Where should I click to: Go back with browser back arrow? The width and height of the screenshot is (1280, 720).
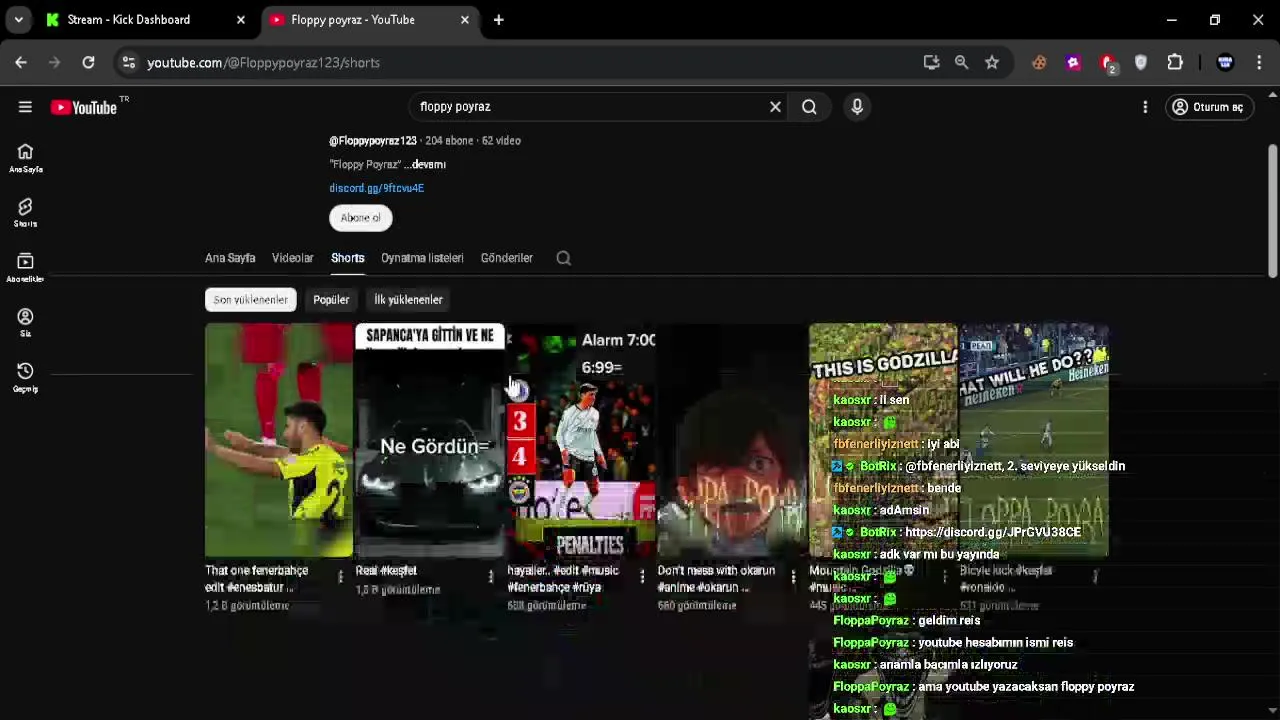(21, 62)
